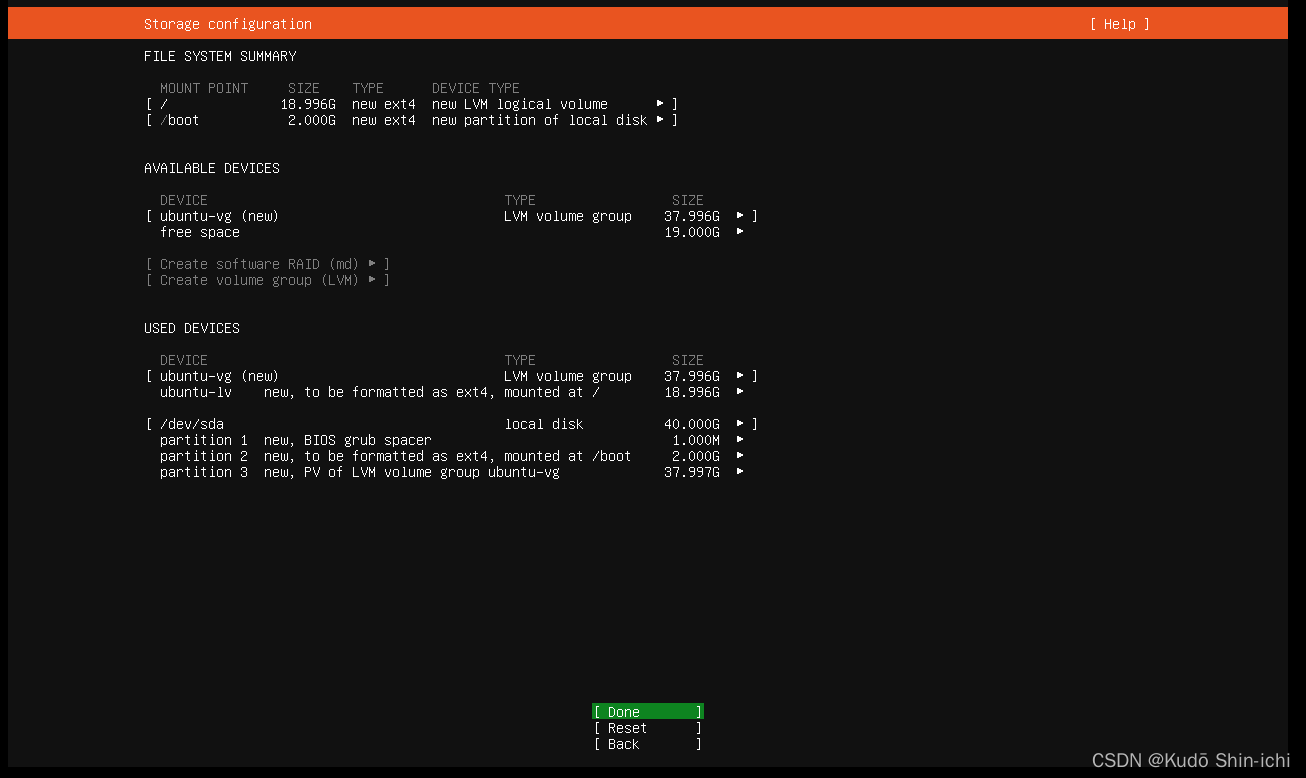Open arrow for partition 2 2.000G
Viewport: 1306px width, 778px height.
tap(740, 456)
